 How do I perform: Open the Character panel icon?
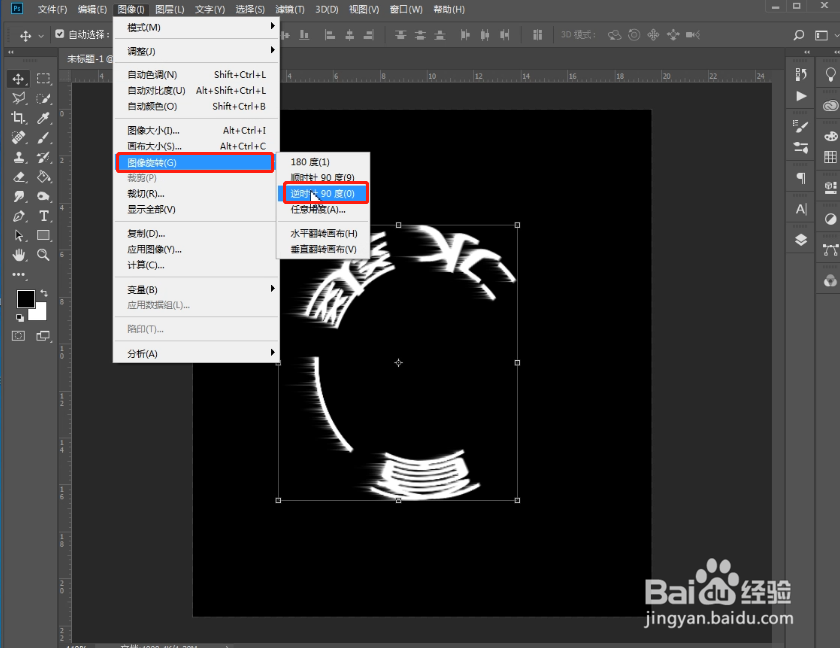(801, 209)
